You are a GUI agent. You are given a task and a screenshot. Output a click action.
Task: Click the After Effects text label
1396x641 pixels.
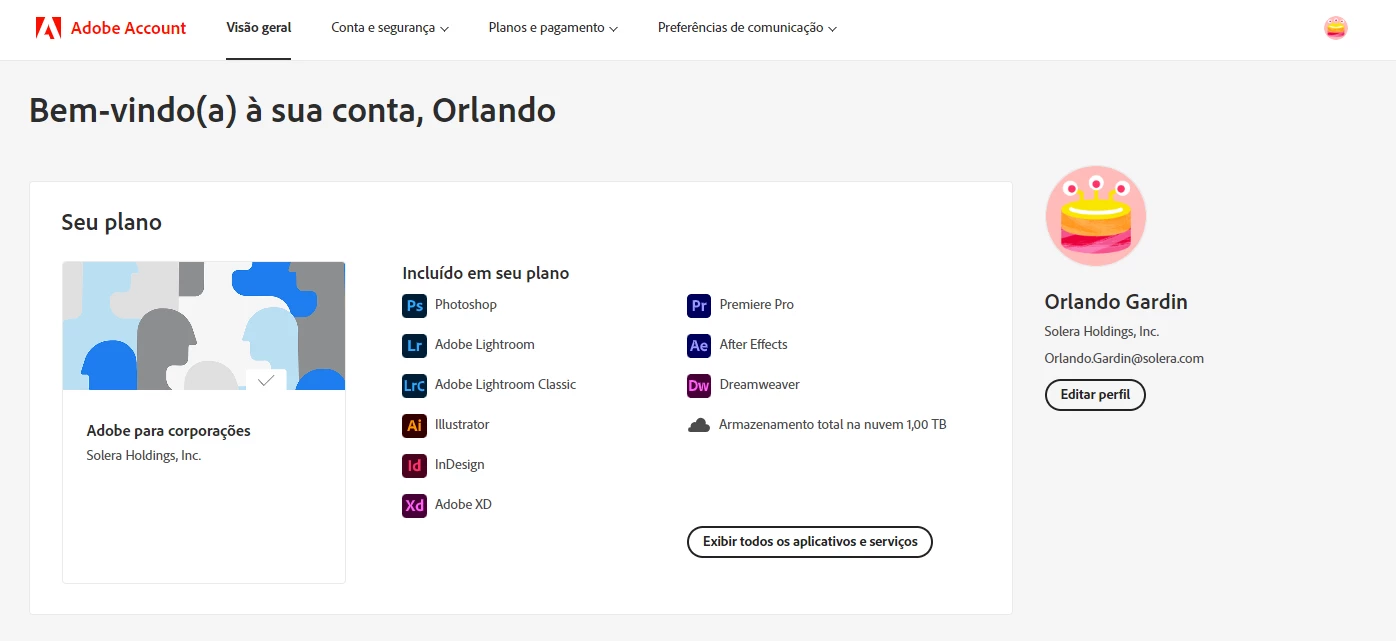(x=754, y=345)
